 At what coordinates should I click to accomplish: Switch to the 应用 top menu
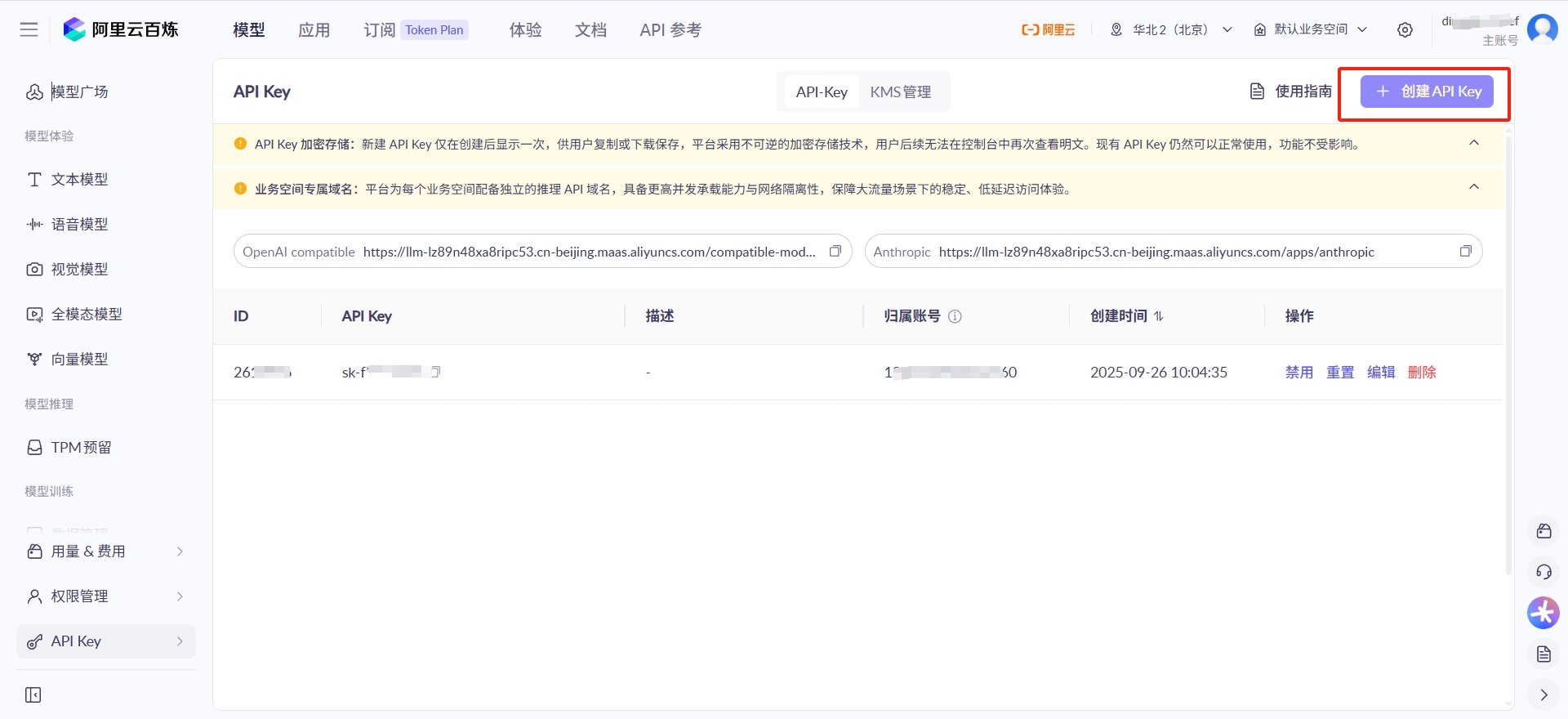tap(314, 30)
